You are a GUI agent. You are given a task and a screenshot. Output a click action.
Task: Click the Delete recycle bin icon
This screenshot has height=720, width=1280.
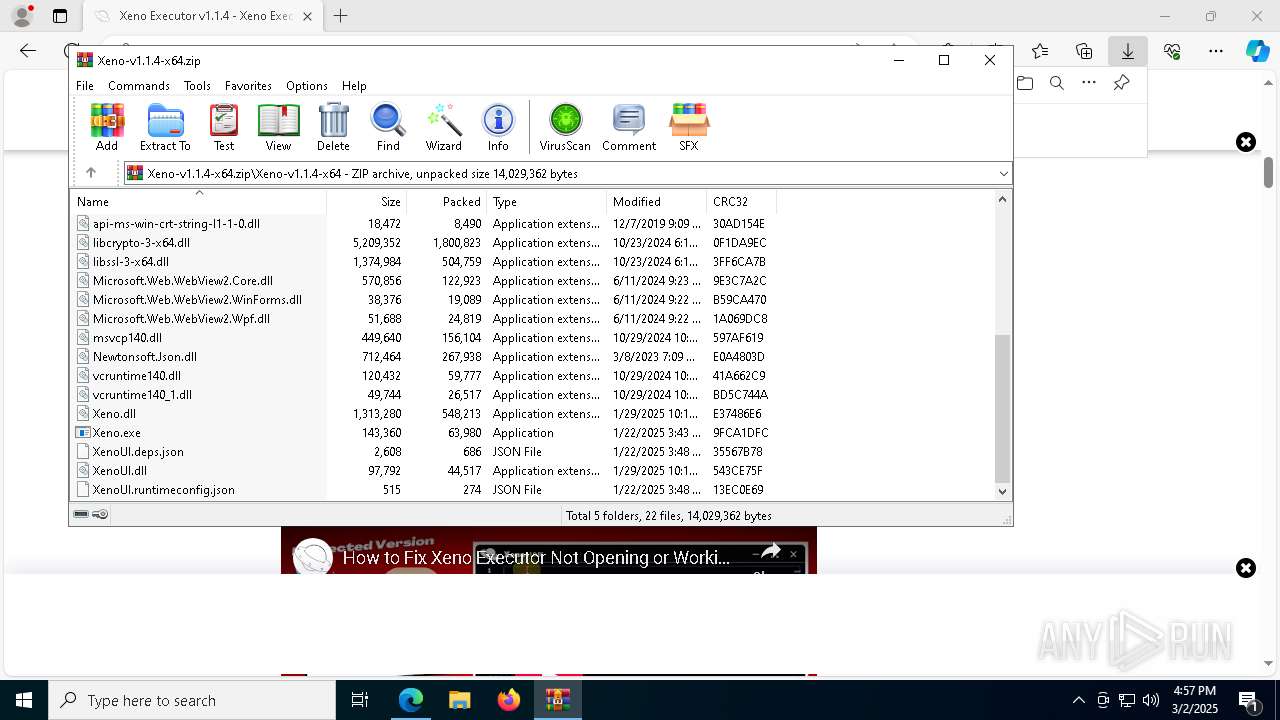click(333, 127)
